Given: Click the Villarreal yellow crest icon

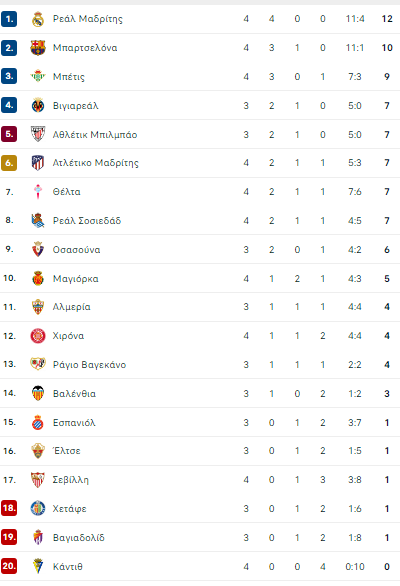Looking at the screenshot, I should point(38,106).
